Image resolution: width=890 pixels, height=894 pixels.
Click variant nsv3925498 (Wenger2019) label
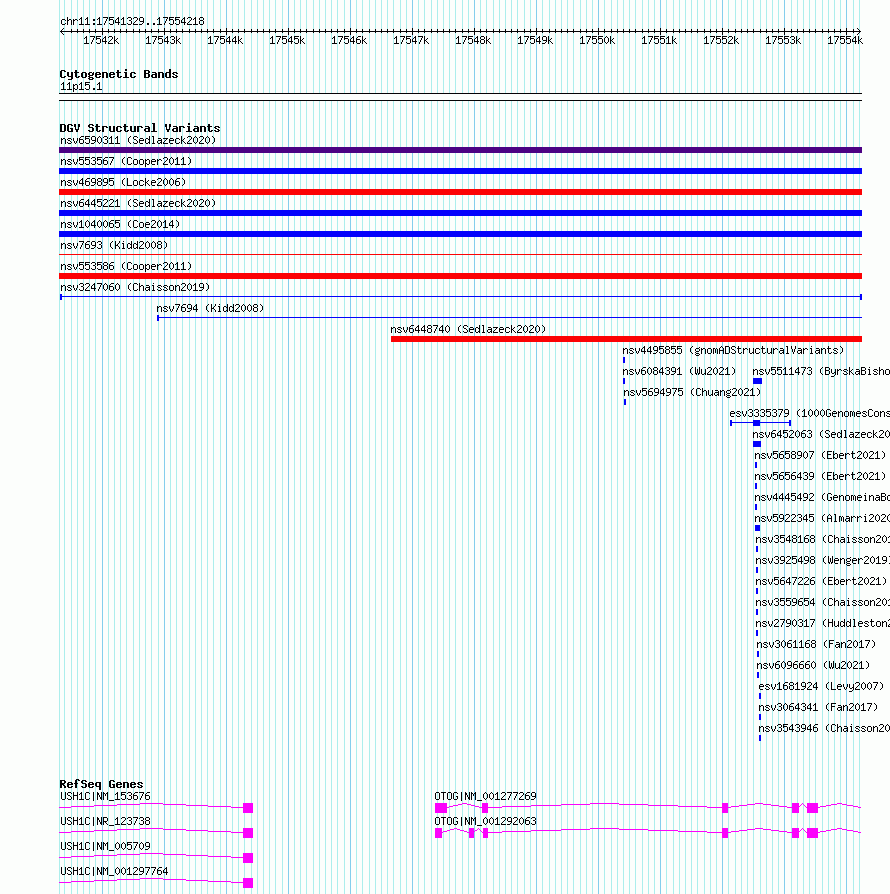point(823,560)
